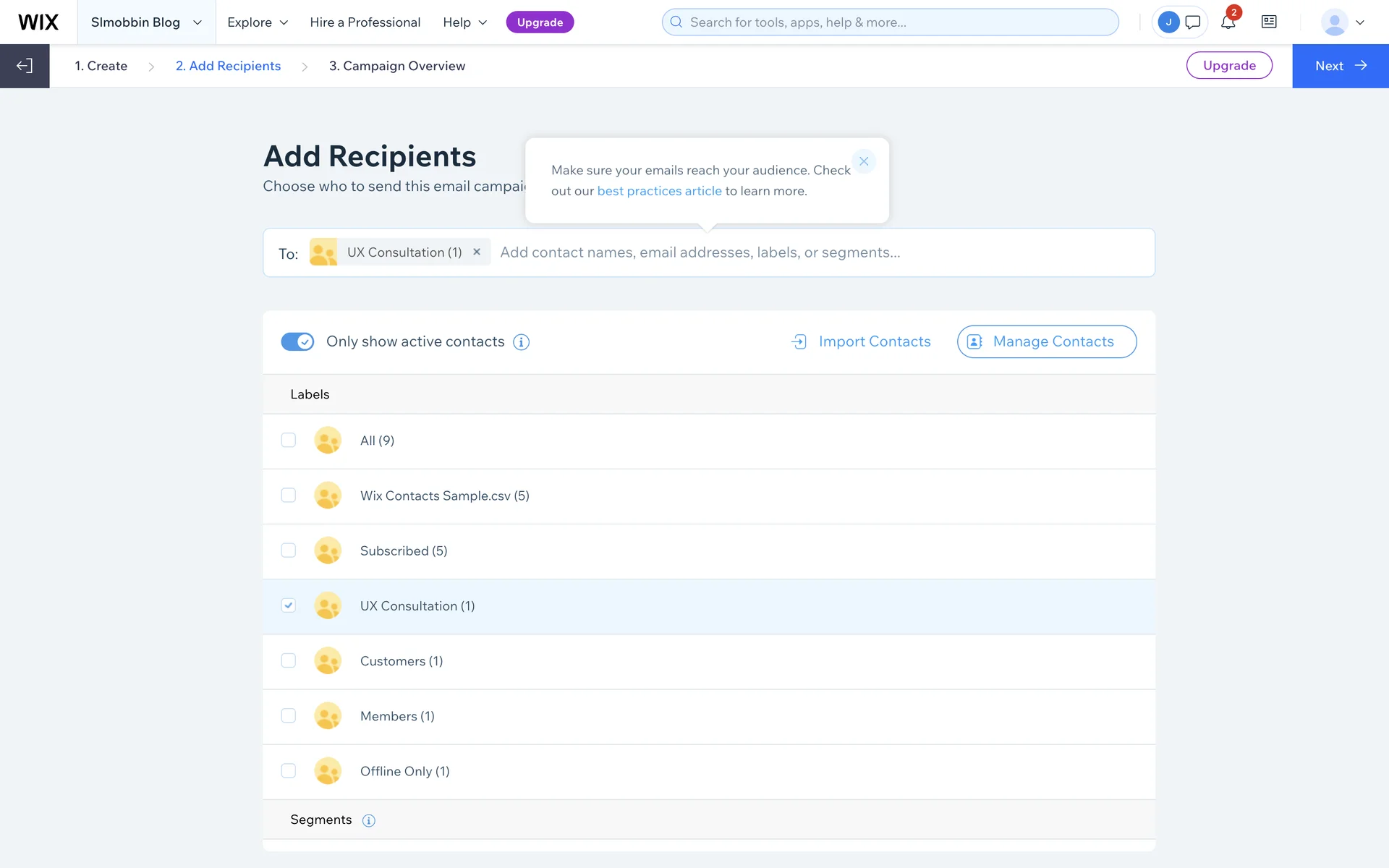The image size is (1389, 868).
Task: Expand the account profile avatar menu
Action: (1342, 22)
